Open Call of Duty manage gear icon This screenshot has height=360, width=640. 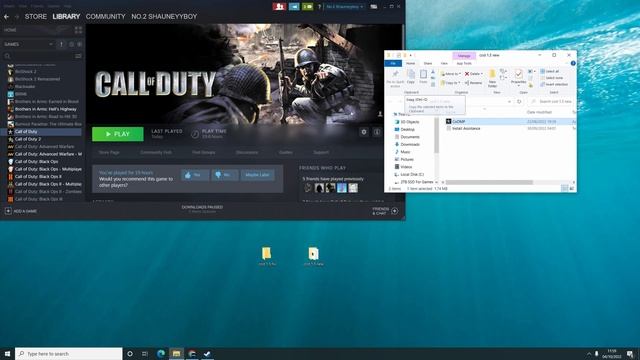[364, 132]
